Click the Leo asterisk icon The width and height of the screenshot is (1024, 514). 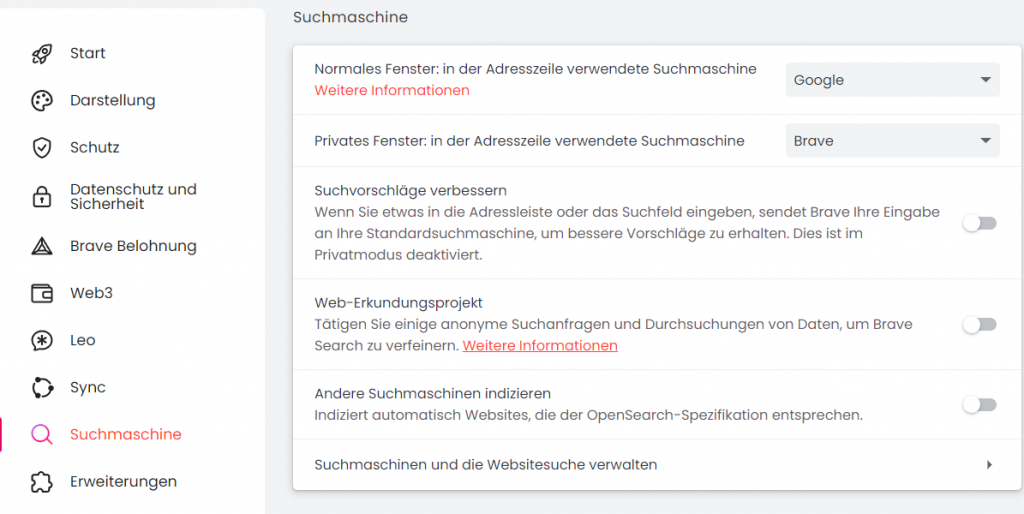(42, 340)
